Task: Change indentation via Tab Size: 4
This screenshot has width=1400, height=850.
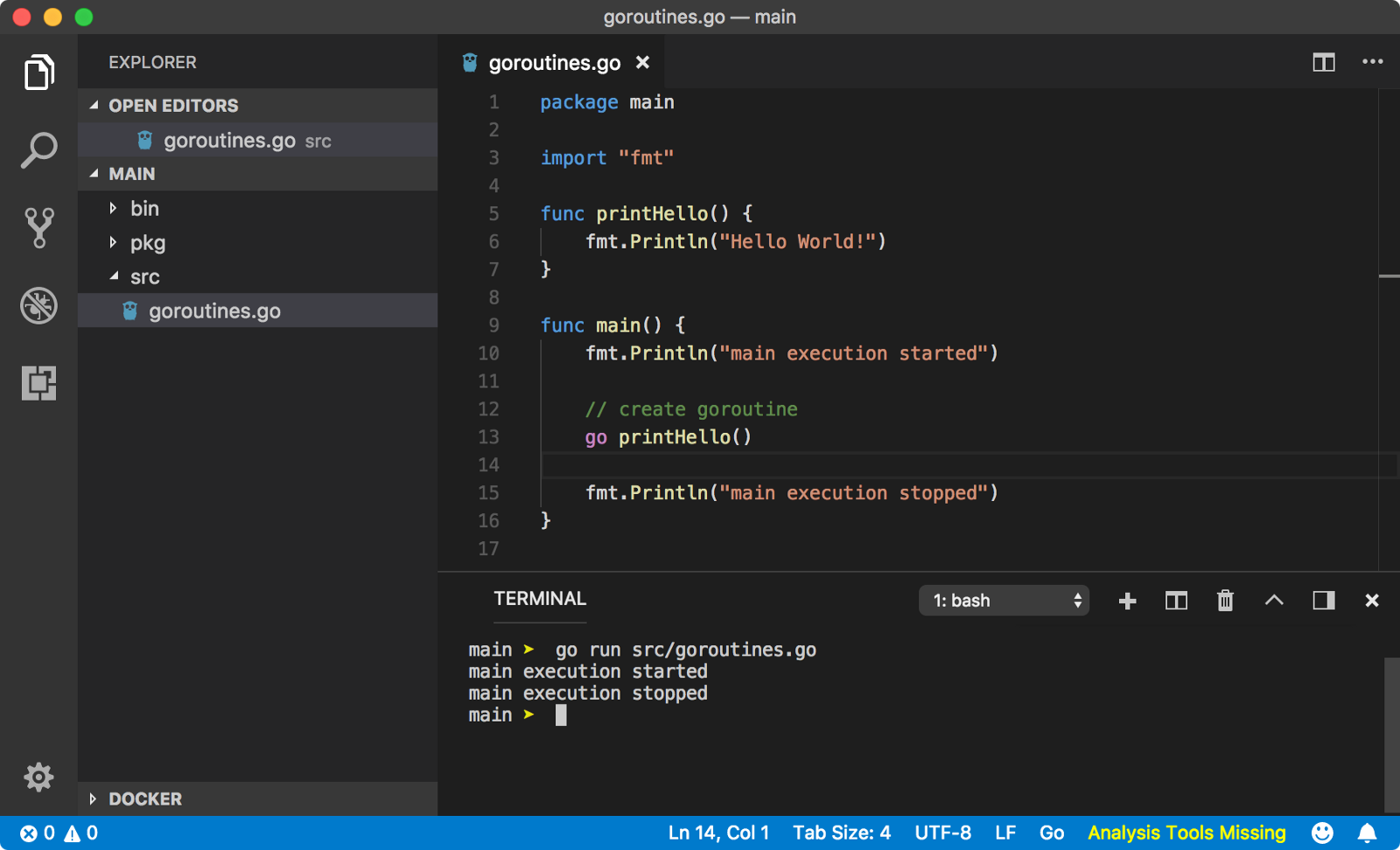Action: click(x=842, y=833)
